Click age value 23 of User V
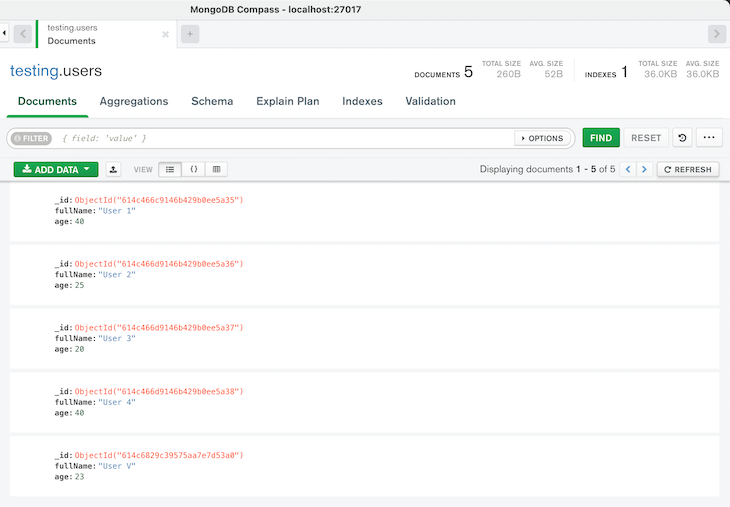 (x=80, y=477)
